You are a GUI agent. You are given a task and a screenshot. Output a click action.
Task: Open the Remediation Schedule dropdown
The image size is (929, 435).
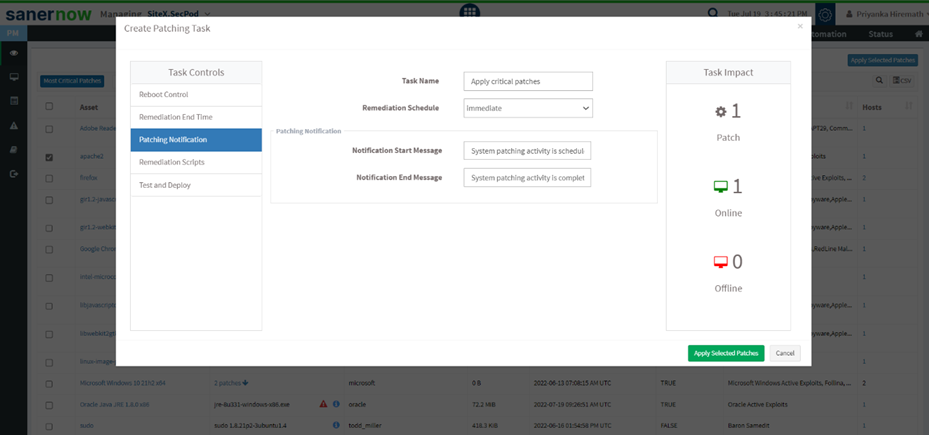pos(528,108)
